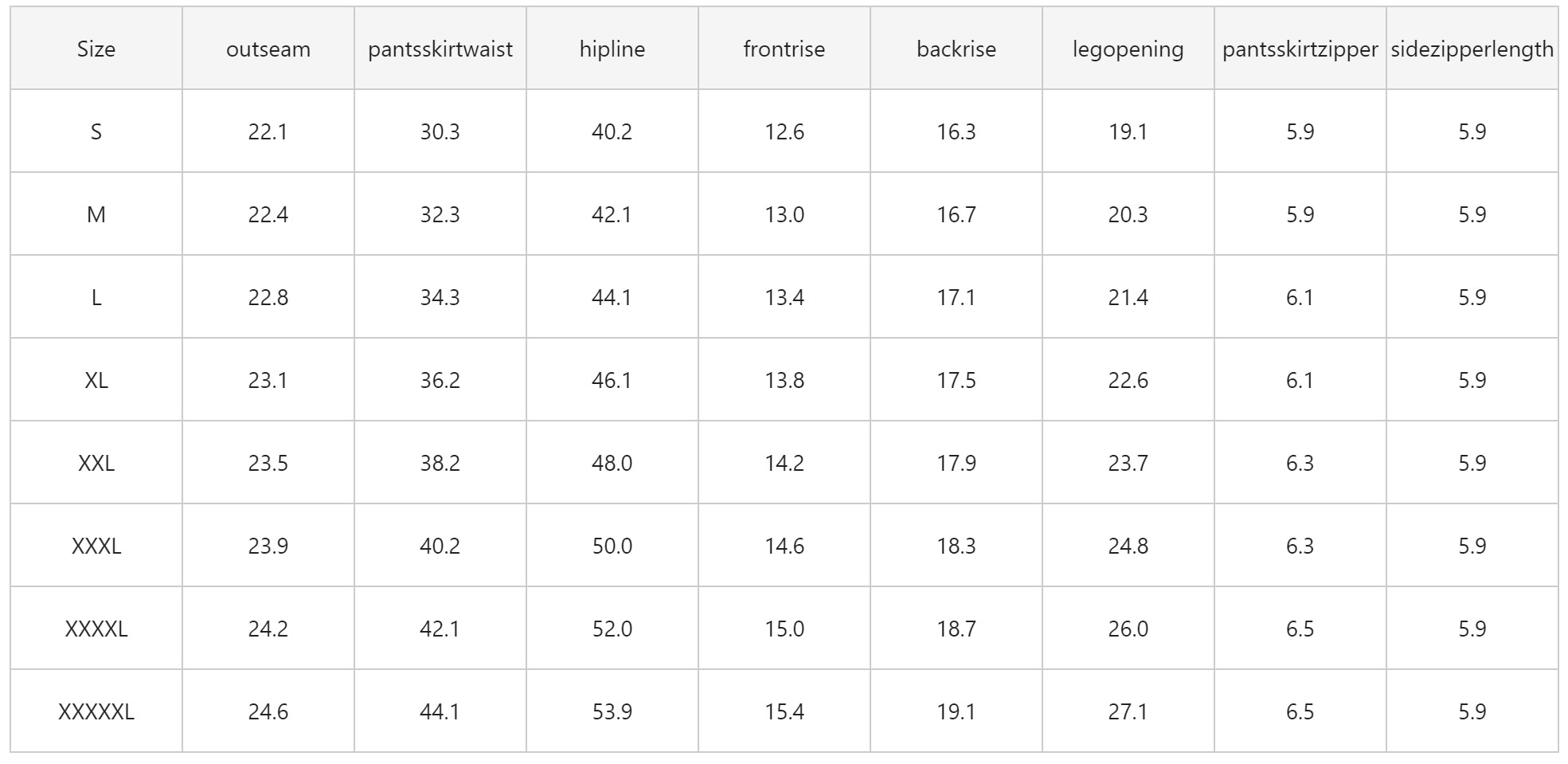Click the hipline column header
The height and width of the screenshot is (764, 1568).
click(x=612, y=49)
